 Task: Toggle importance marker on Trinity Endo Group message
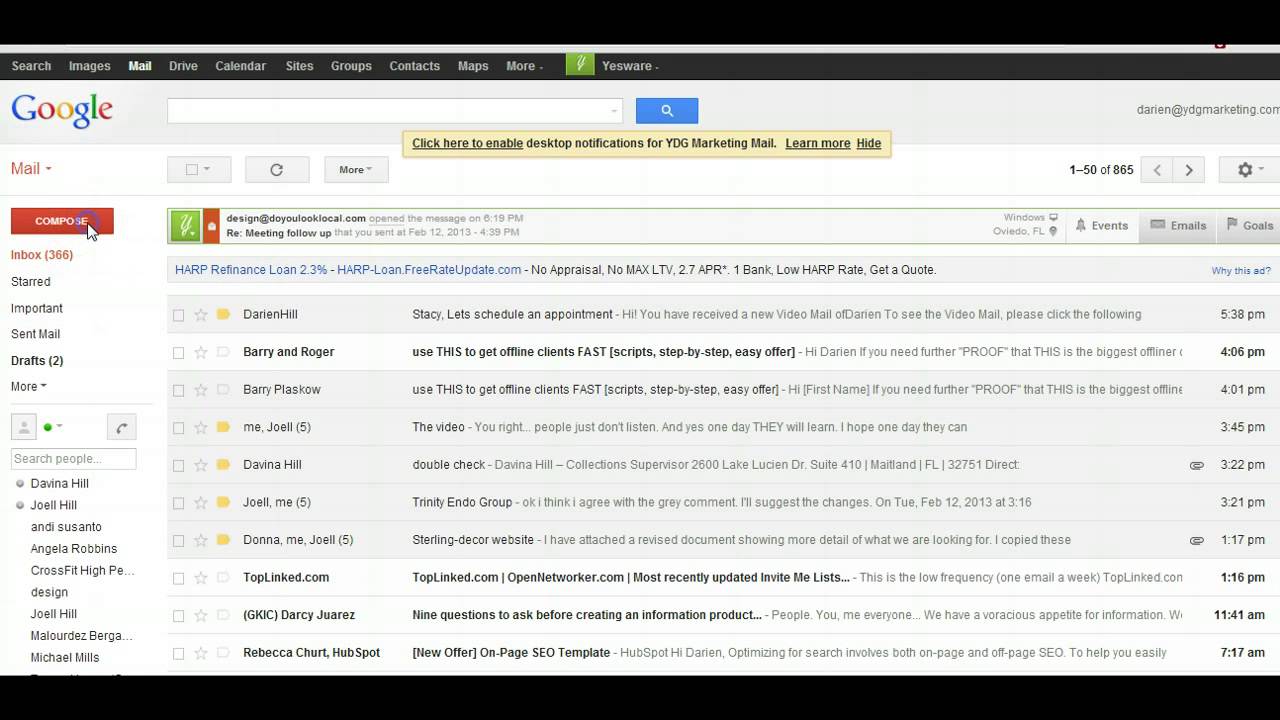(x=223, y=502)
